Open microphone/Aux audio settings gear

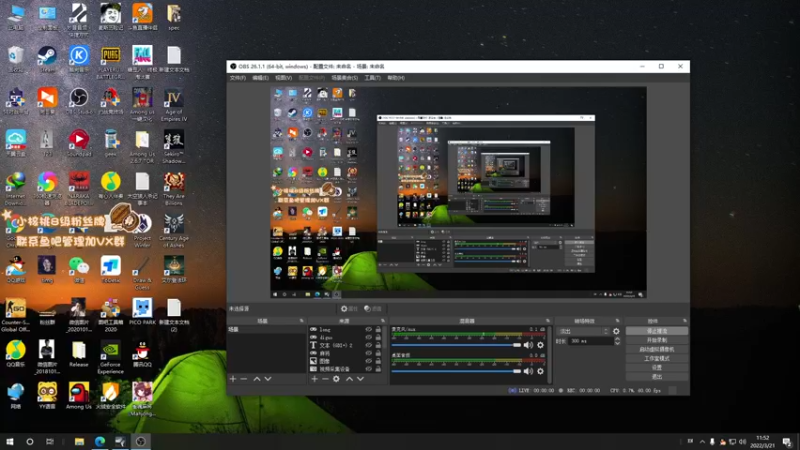click(540, 345)
